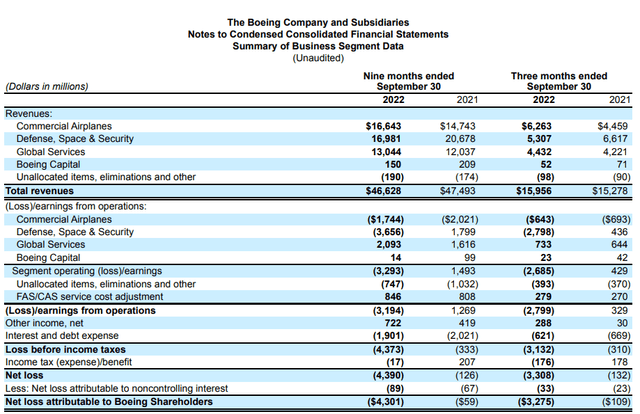Click the 'Revenues:' section label

29,114
